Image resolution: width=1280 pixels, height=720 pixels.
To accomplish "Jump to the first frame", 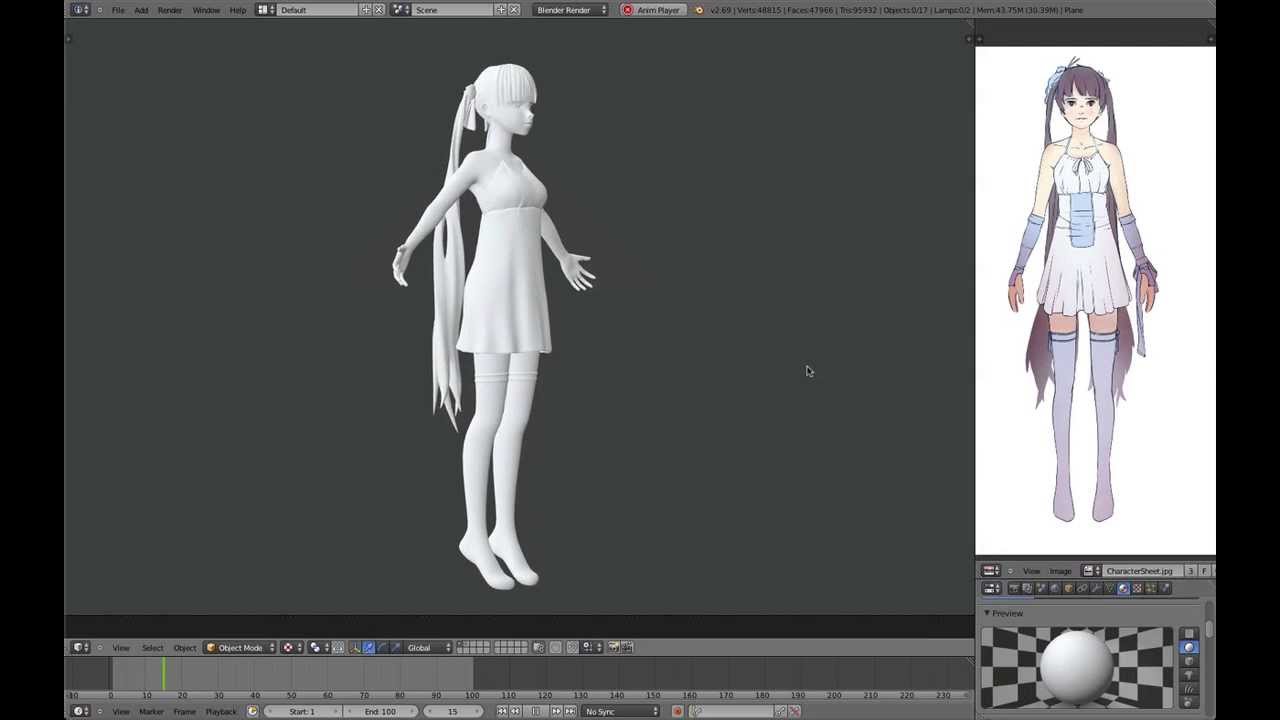I will (502, 711).
